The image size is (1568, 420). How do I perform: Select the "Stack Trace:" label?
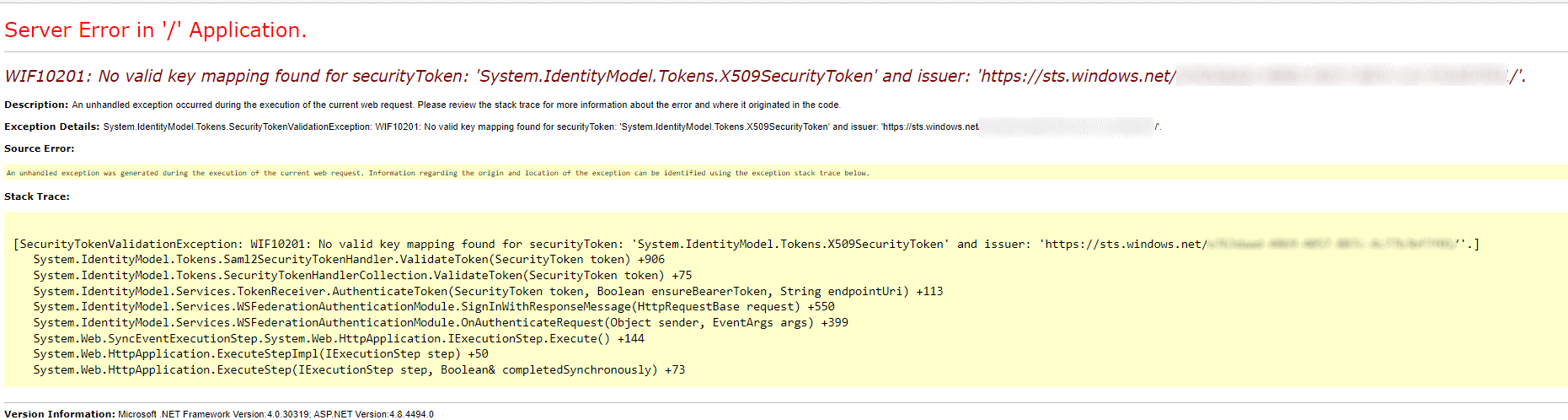[37, 197]
